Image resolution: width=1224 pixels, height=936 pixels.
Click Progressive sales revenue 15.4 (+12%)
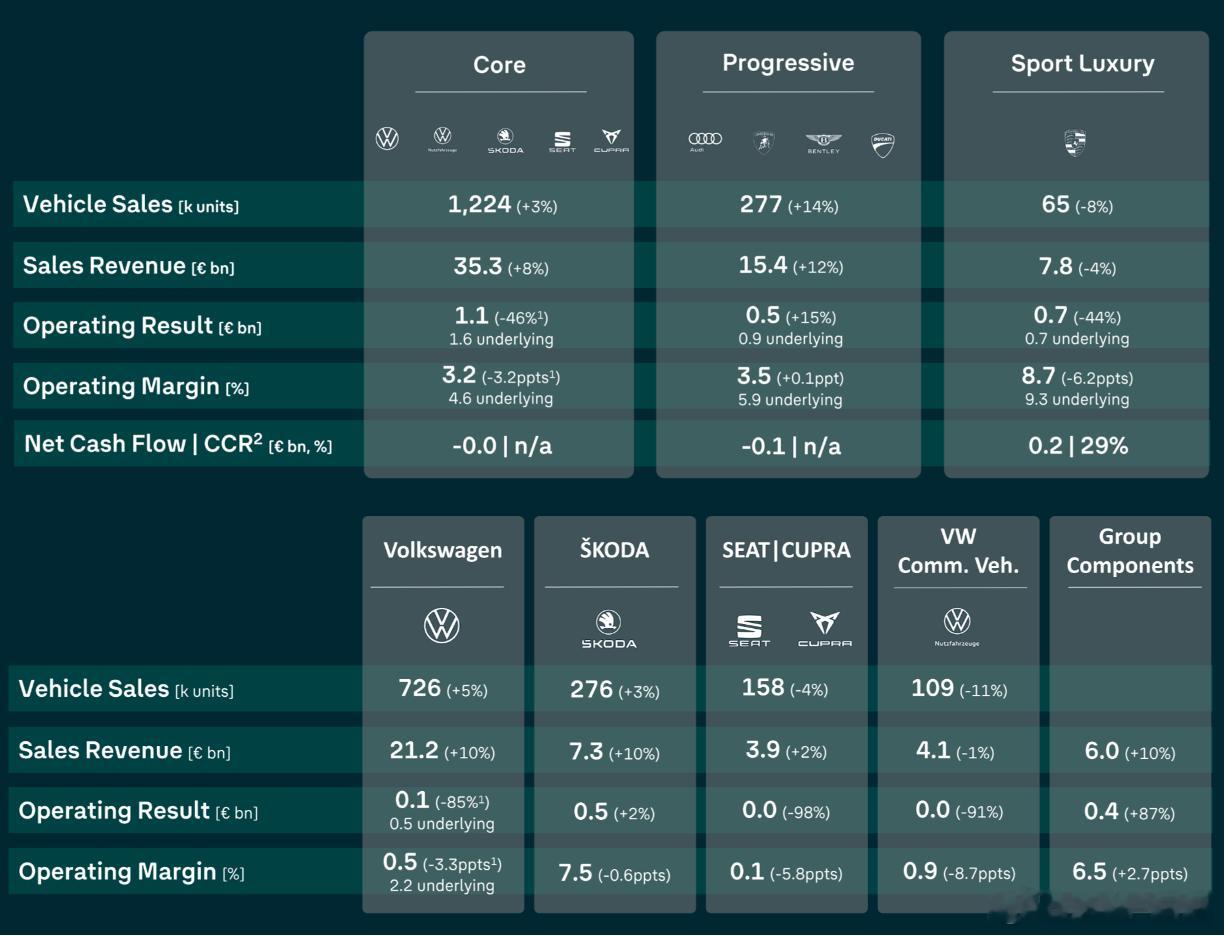tap(791, 266)
